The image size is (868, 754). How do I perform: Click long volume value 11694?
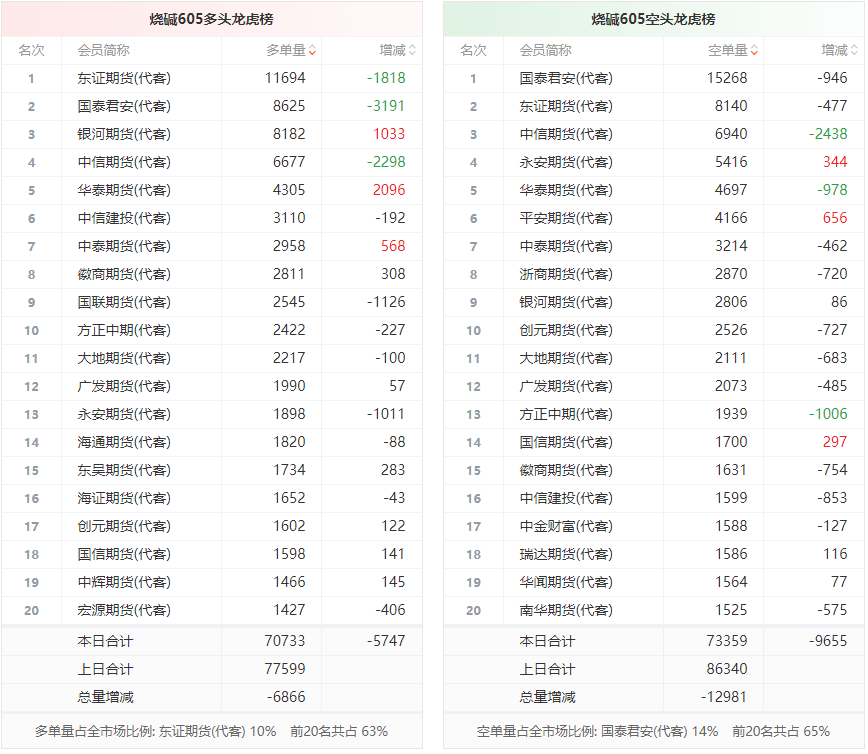tap(285, 78)
